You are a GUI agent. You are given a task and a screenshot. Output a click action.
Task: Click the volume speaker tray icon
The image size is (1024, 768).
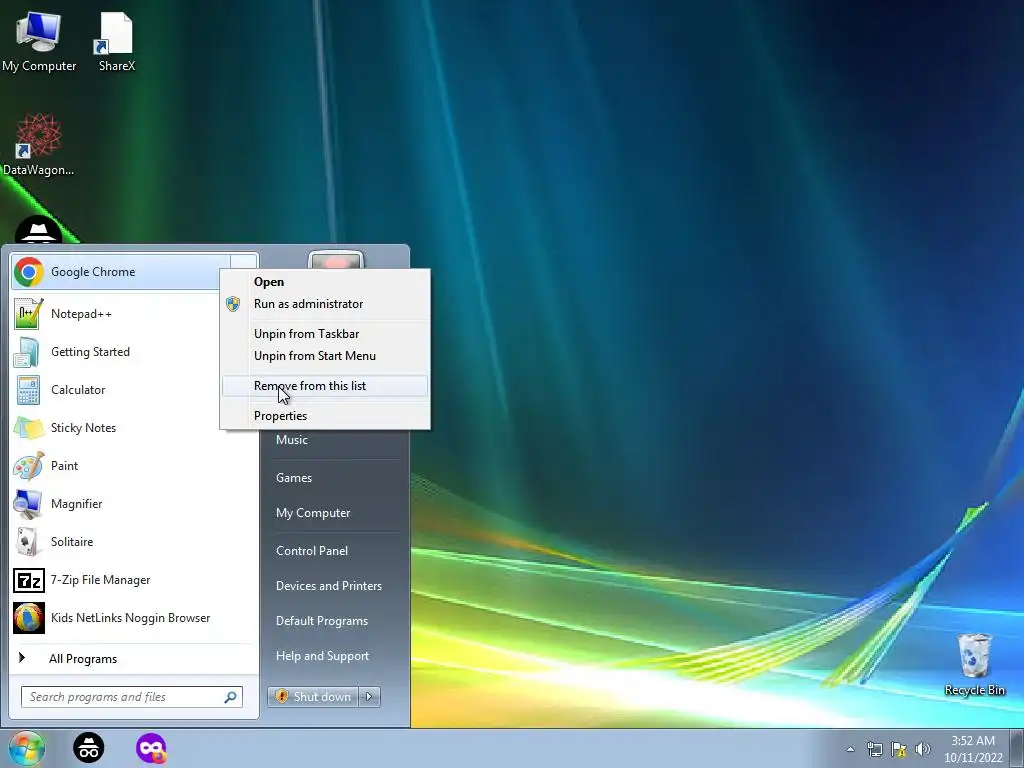(x=923, y=749)
